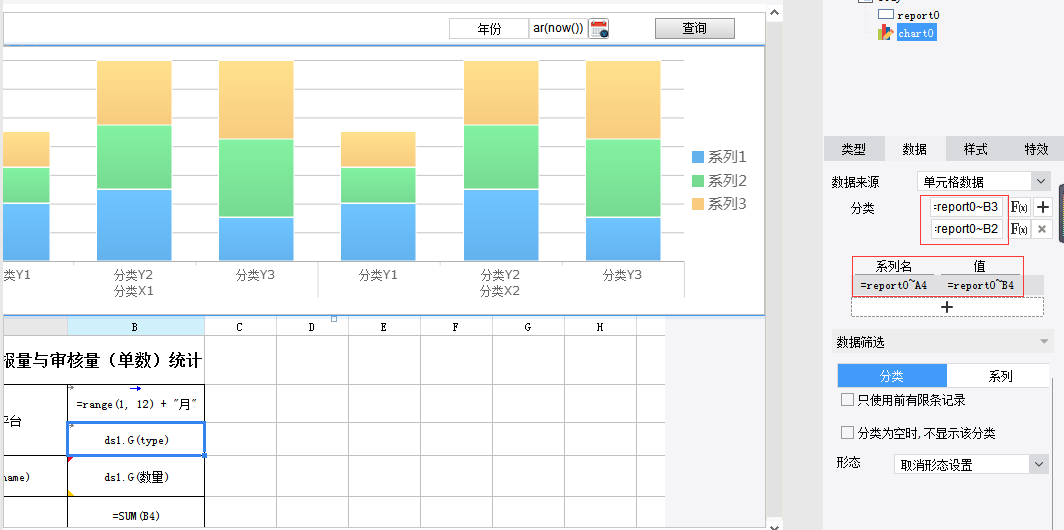
Task: Collapse the 数据筛选 section
Action: pos(1045,342)
